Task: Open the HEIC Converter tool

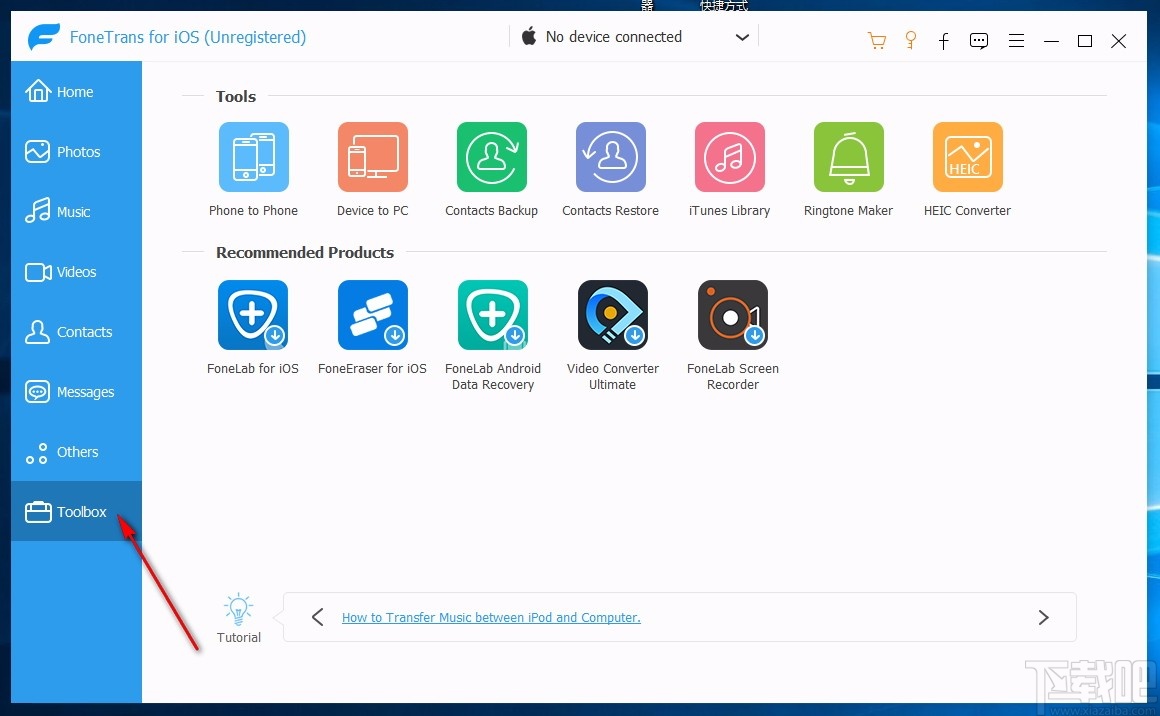Action: [x=967, y=156]
